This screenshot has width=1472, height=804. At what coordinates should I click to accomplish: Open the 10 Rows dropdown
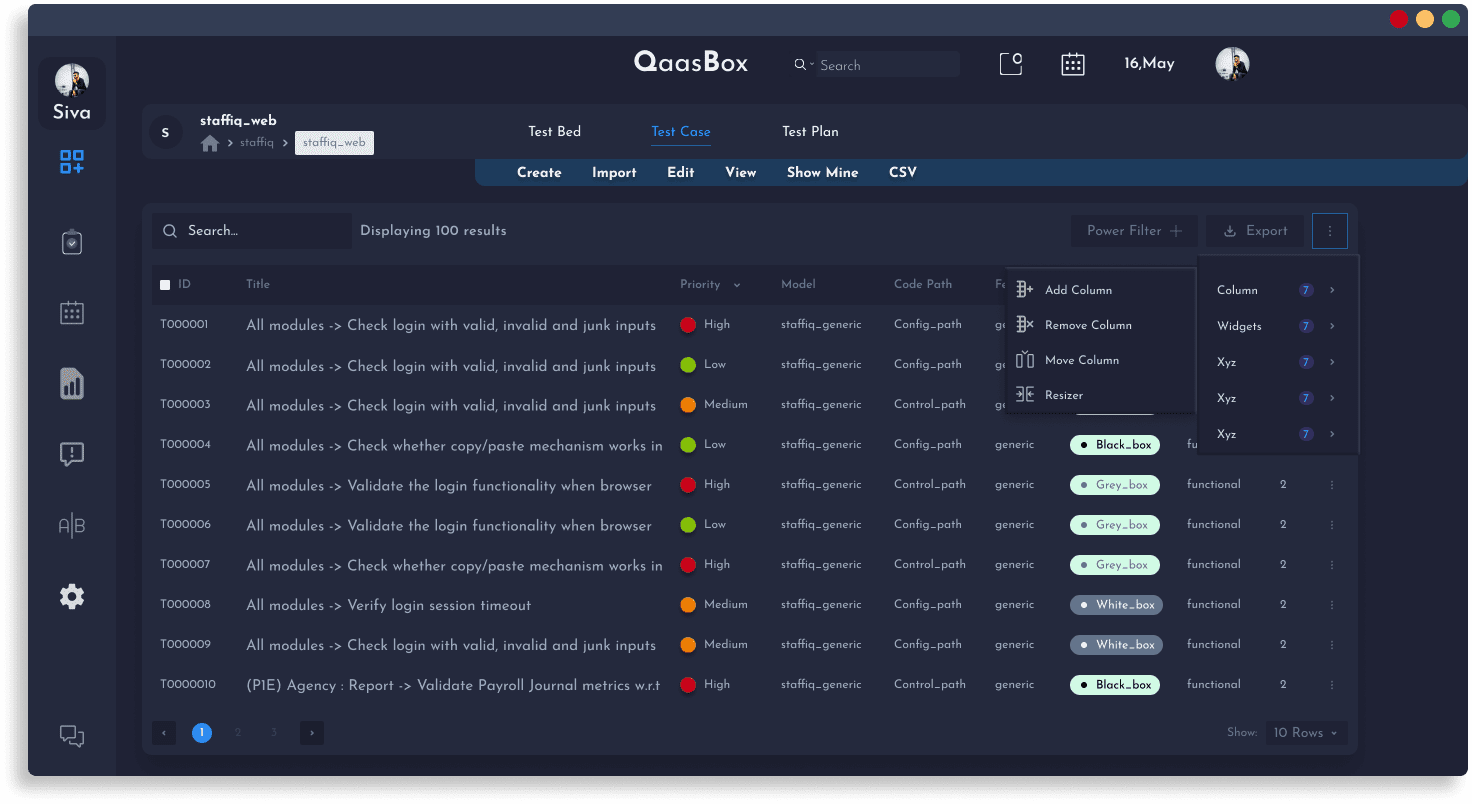click(1306, 733)
